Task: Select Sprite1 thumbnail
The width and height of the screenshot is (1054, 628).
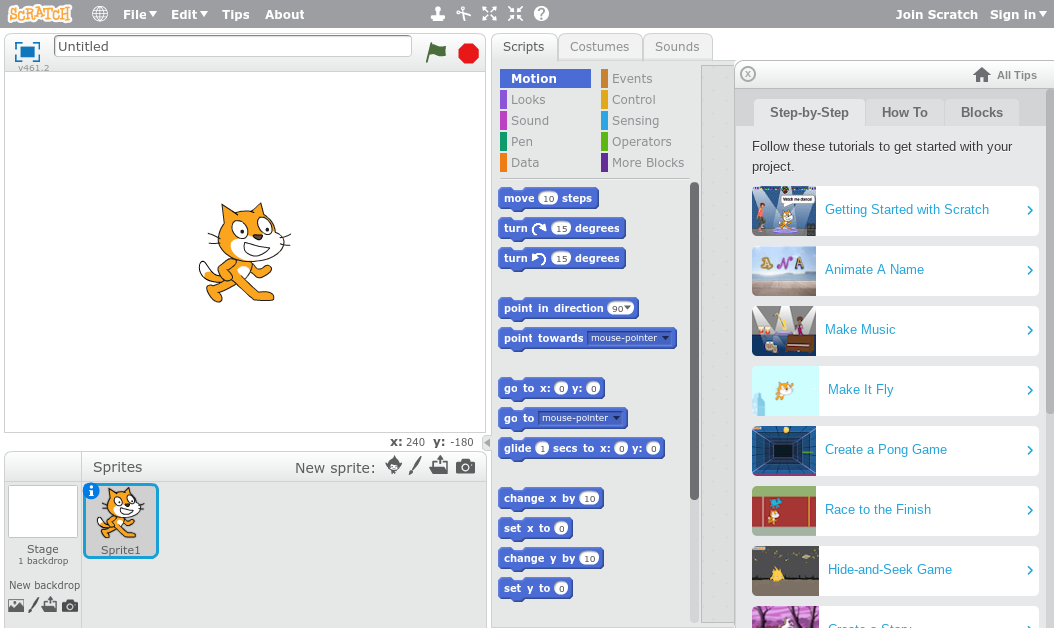Action: 121,521
